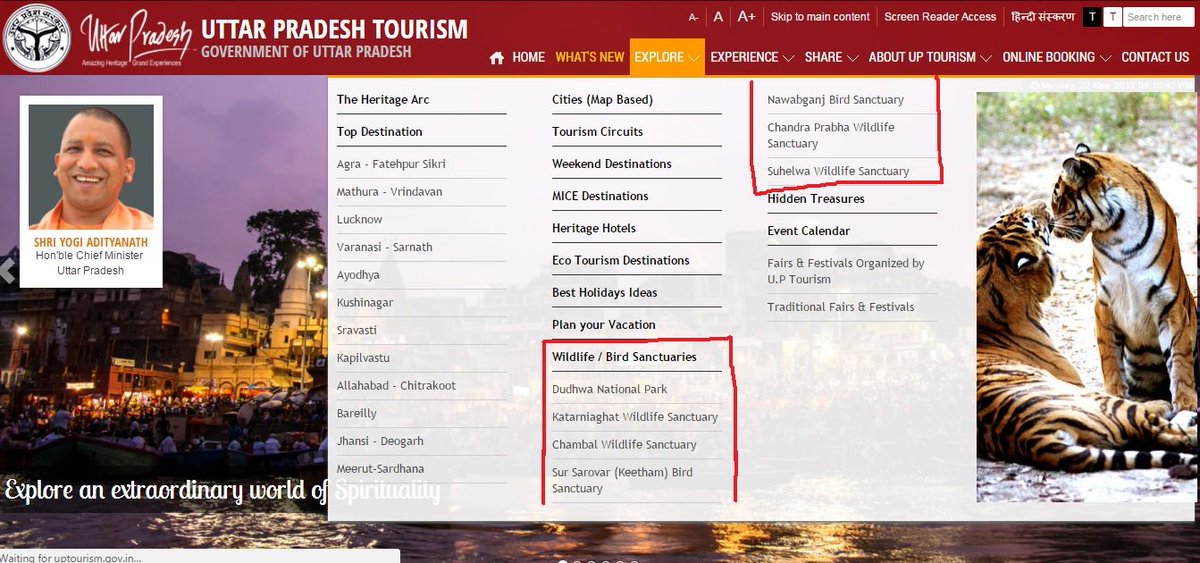Increase font size with A+ button
The height and width of the screenshot is (563, 1200).
point(746,17)
